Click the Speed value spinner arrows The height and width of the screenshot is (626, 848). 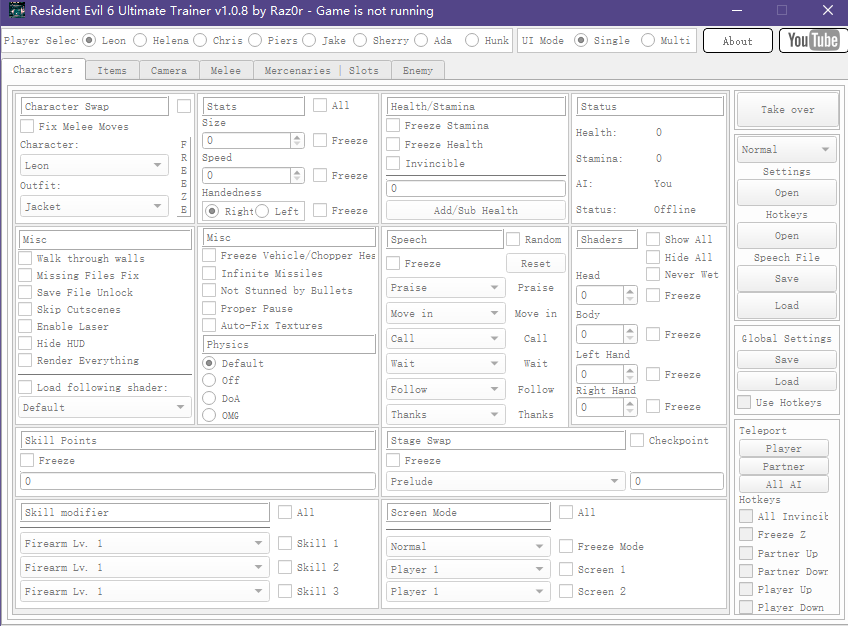pos(296,175)
